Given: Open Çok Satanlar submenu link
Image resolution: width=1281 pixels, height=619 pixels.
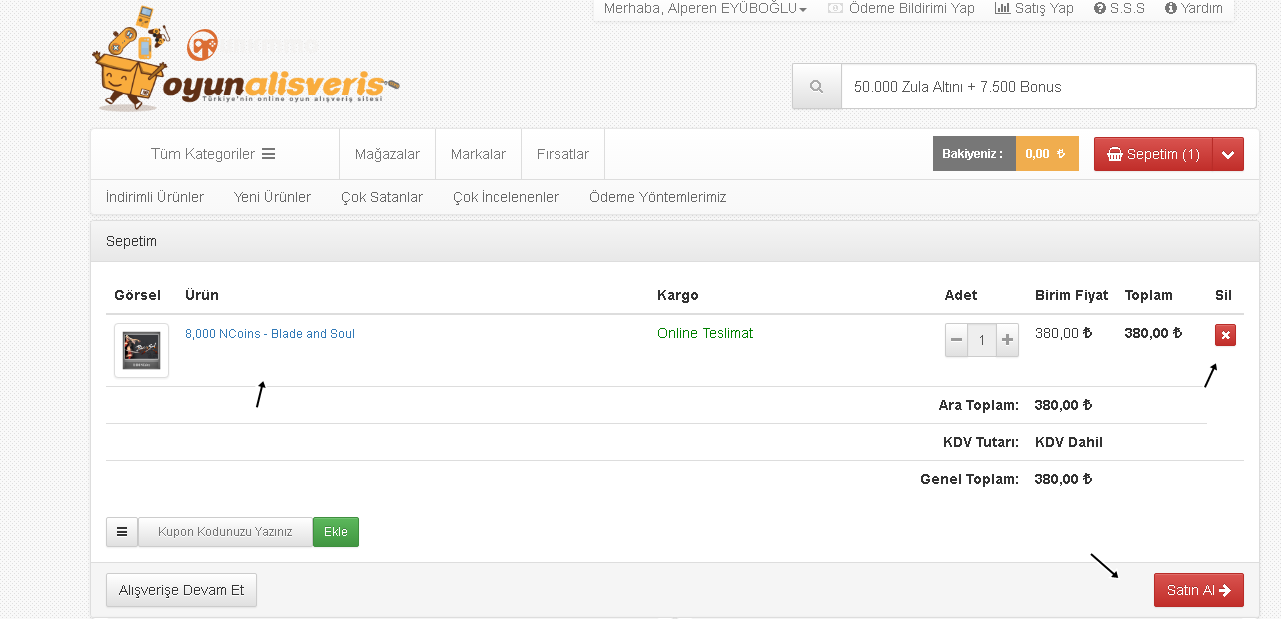Looking at the screenshot, I should coord(382,197).
